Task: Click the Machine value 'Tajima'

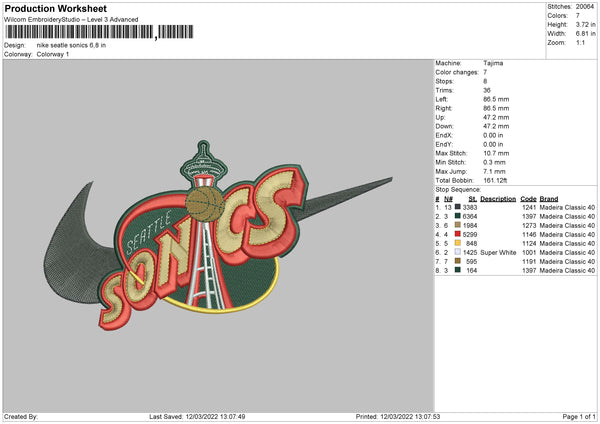Action: (493, 63)
